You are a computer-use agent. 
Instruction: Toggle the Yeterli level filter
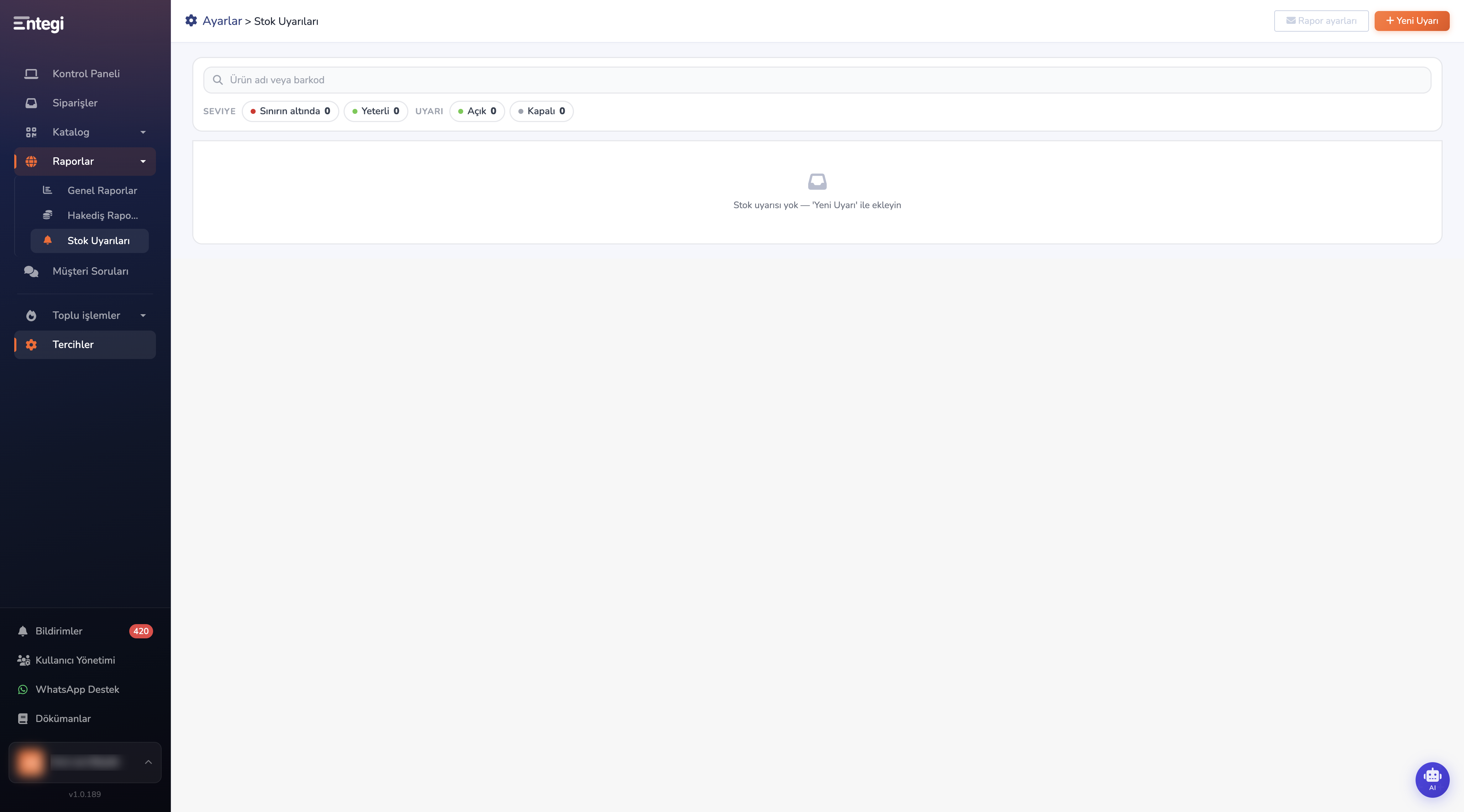coord(376,111)
